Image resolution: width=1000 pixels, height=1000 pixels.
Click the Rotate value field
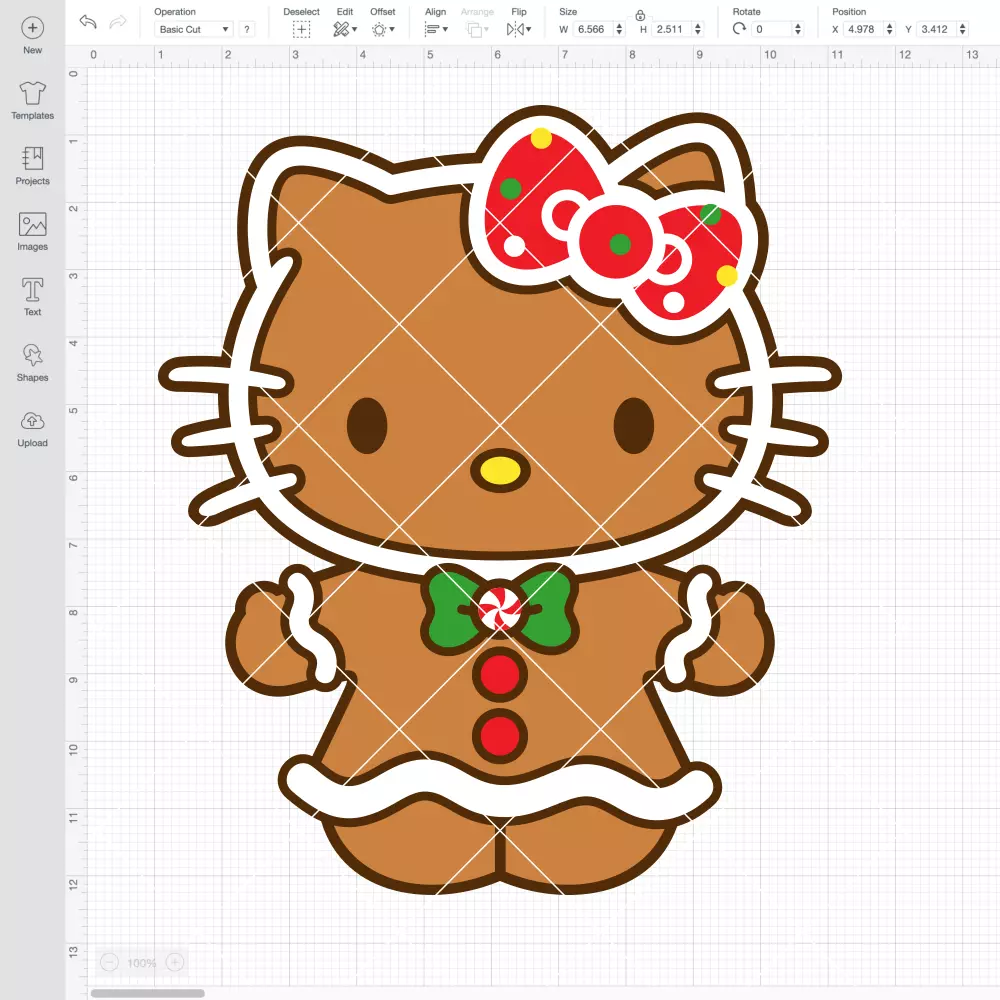click(x=771, y=29)
